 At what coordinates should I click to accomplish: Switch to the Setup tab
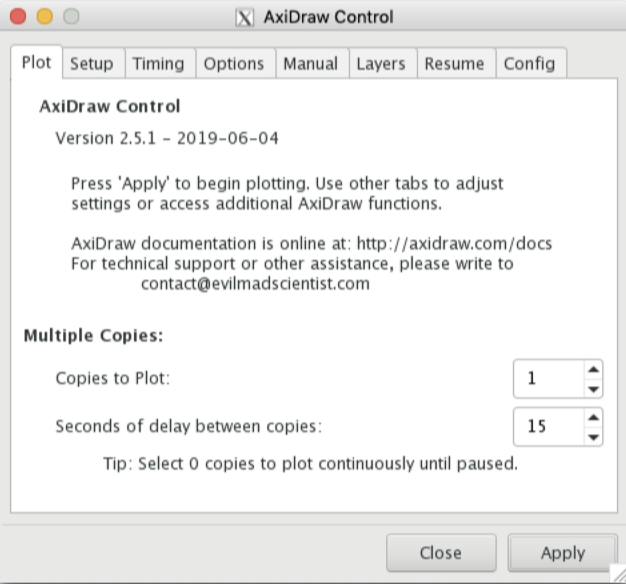point(91,63)
